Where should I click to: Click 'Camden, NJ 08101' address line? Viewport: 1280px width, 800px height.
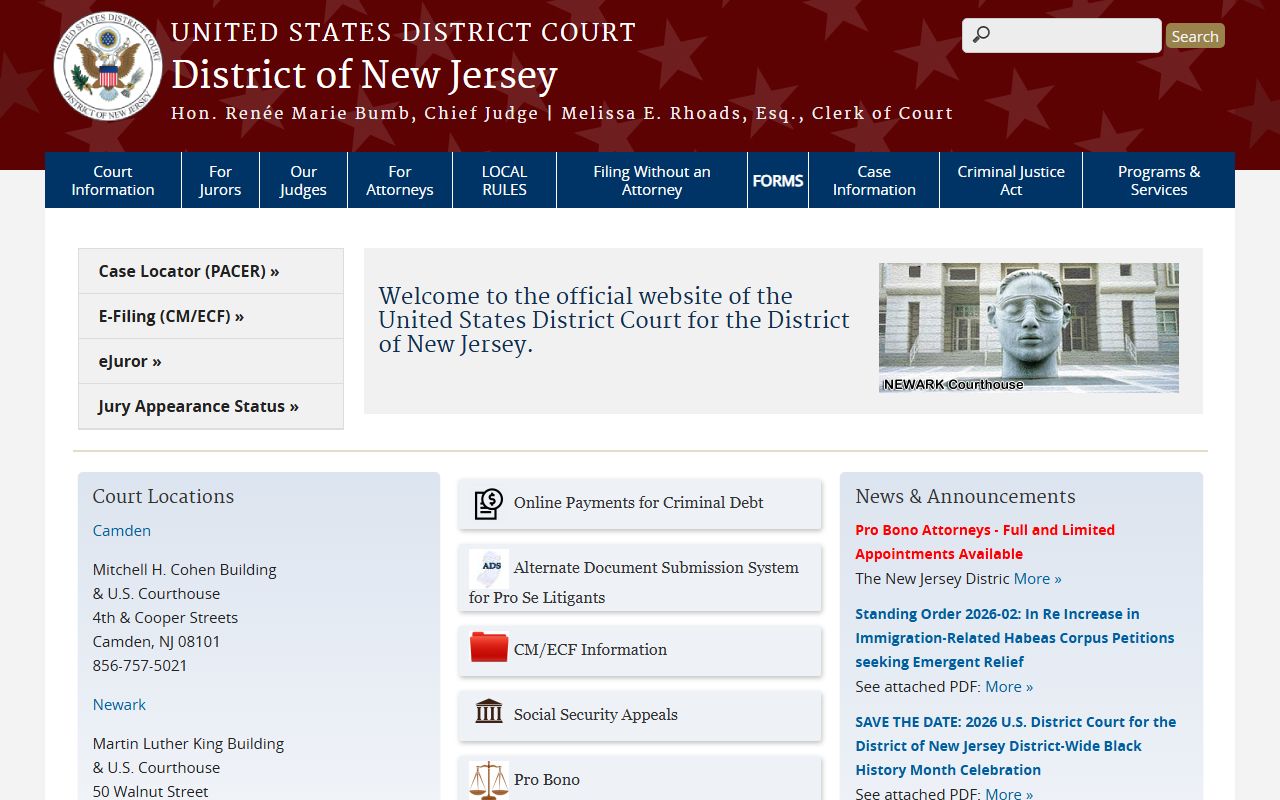click(157, 641)
